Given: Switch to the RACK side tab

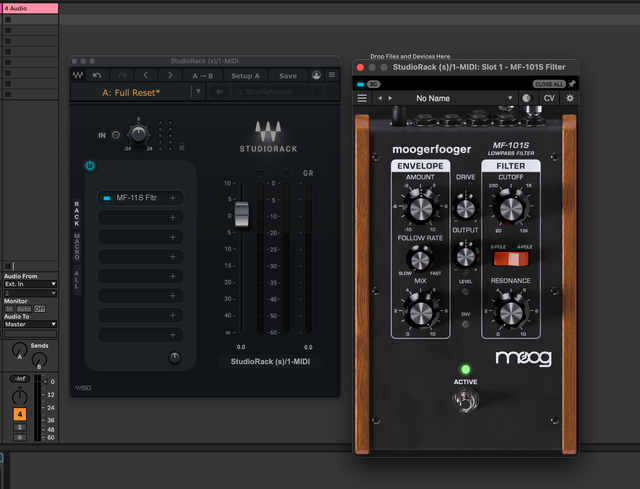Looking at the screenshot, I should [77, 213].
